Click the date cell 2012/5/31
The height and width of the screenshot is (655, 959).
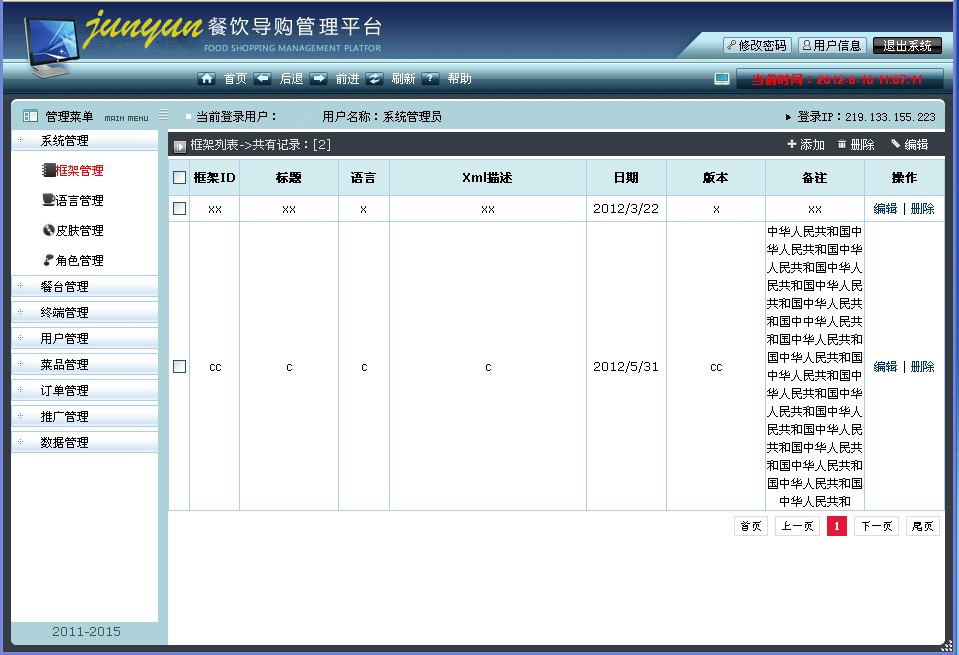coord(626,366)
